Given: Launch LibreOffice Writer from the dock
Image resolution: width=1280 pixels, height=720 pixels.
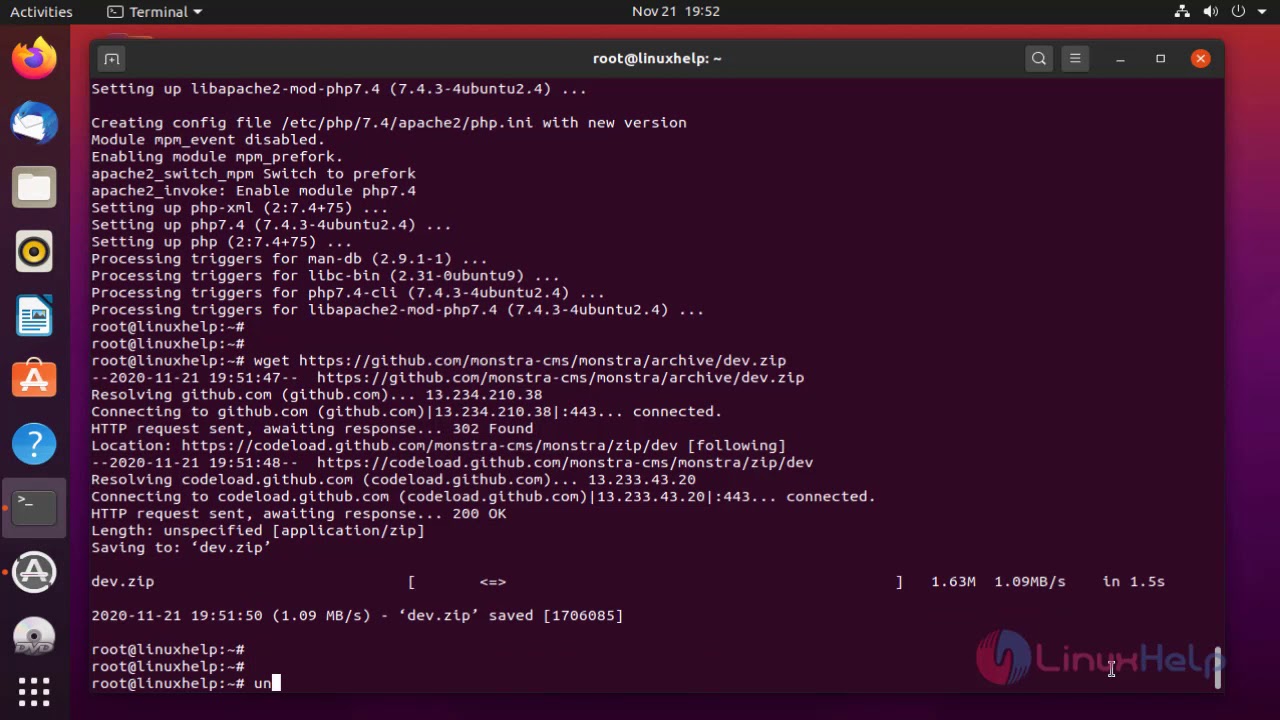Looking at the screenshot, I should point(34,316).
